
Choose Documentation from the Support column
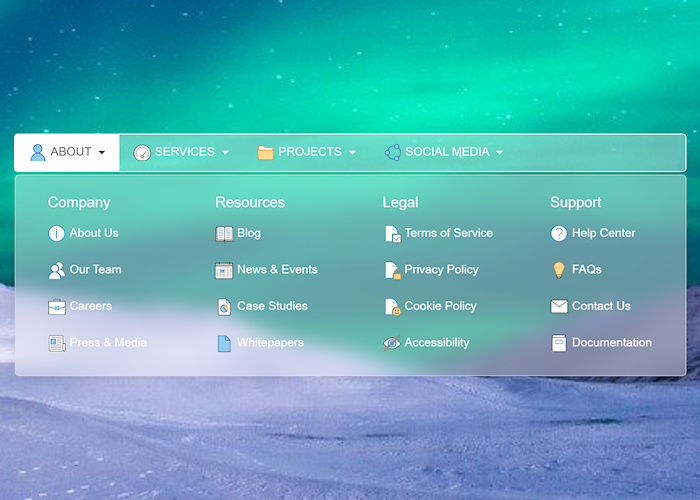coord(611,343)
